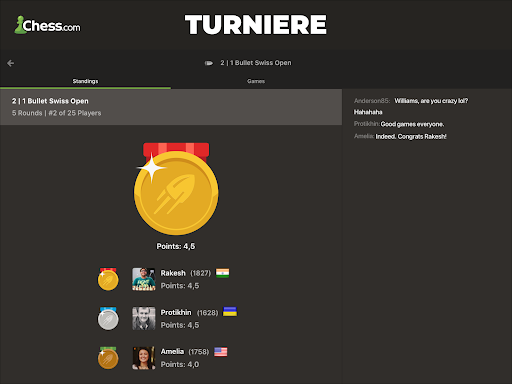Switch to the Standings tab
The image size is (512, 384).
pos(85,81)
